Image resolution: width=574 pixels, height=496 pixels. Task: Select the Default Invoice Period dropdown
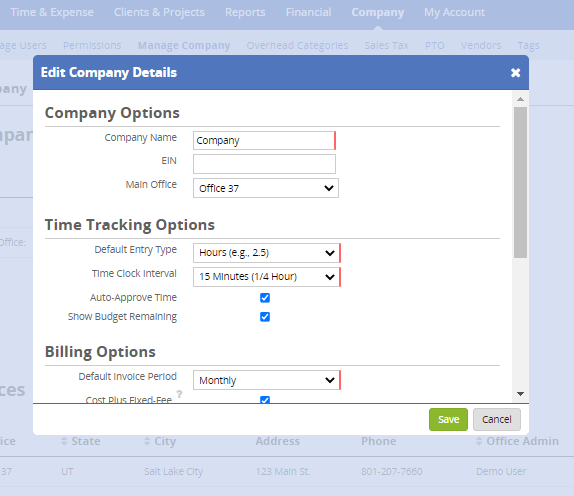pos(266,380)
